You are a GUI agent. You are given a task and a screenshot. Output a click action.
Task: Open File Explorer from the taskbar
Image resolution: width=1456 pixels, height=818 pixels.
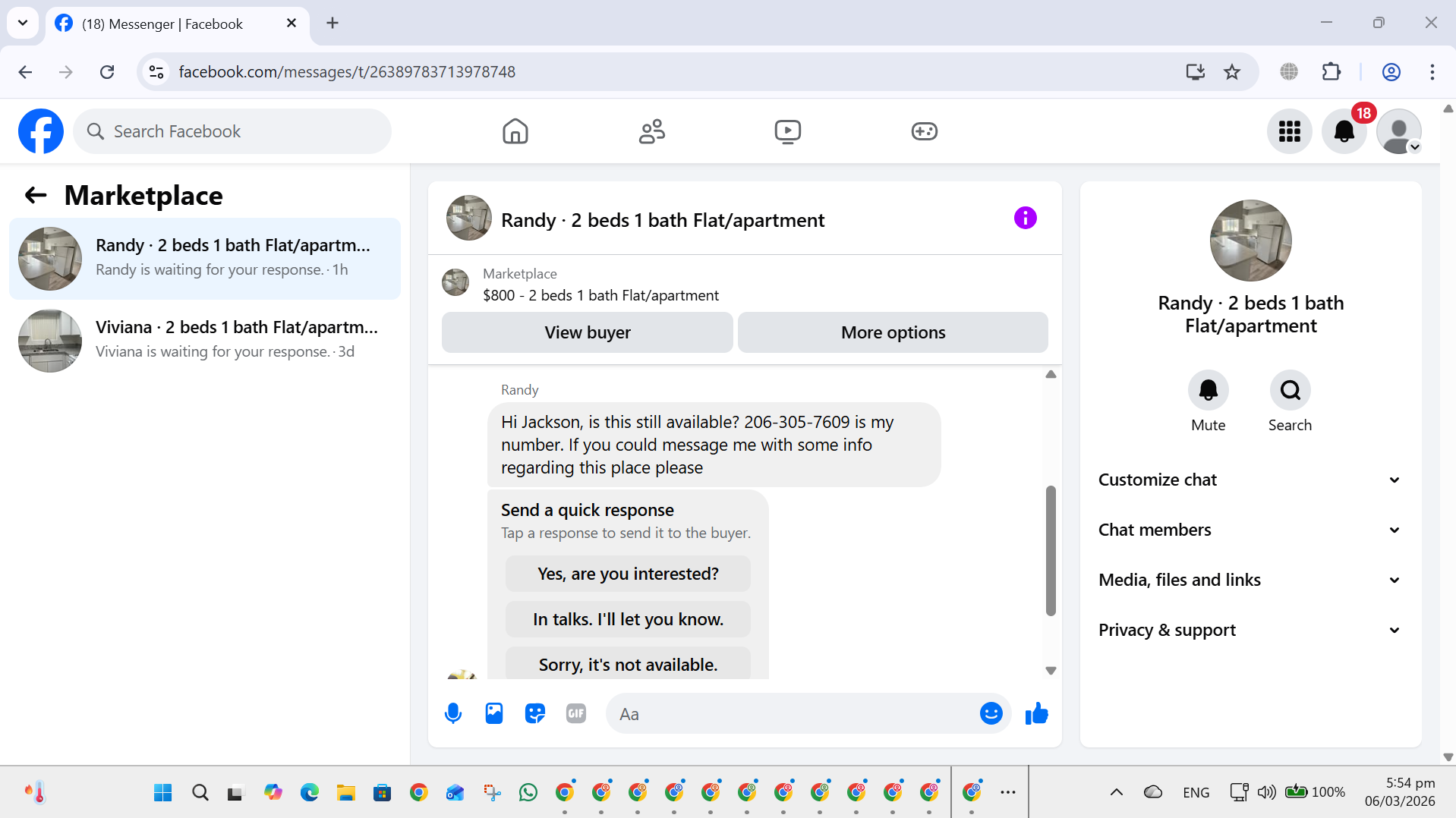(346, 793)
